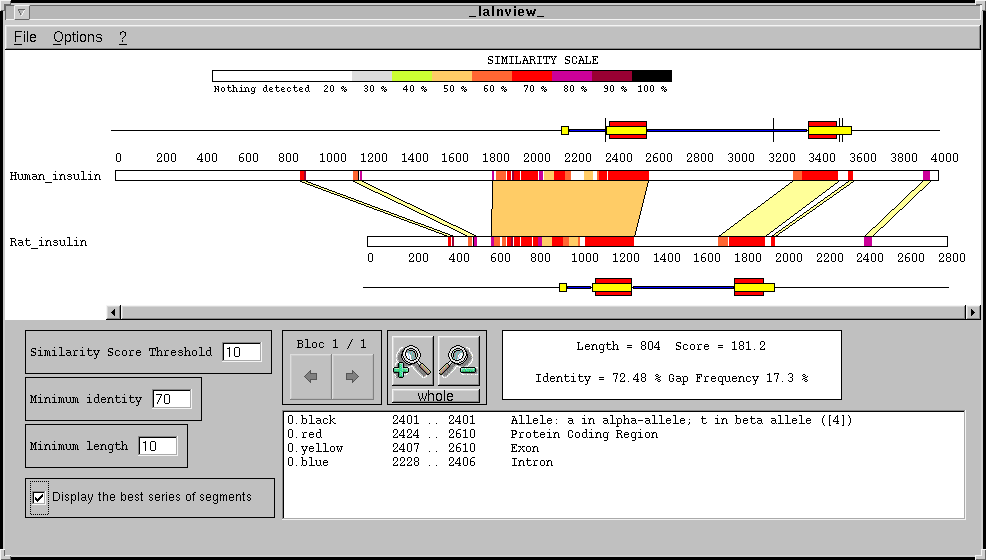The width and height of the screenshot is (986, 560).
Task: Focus the Minimum length input field
Action: pos(158,446)
